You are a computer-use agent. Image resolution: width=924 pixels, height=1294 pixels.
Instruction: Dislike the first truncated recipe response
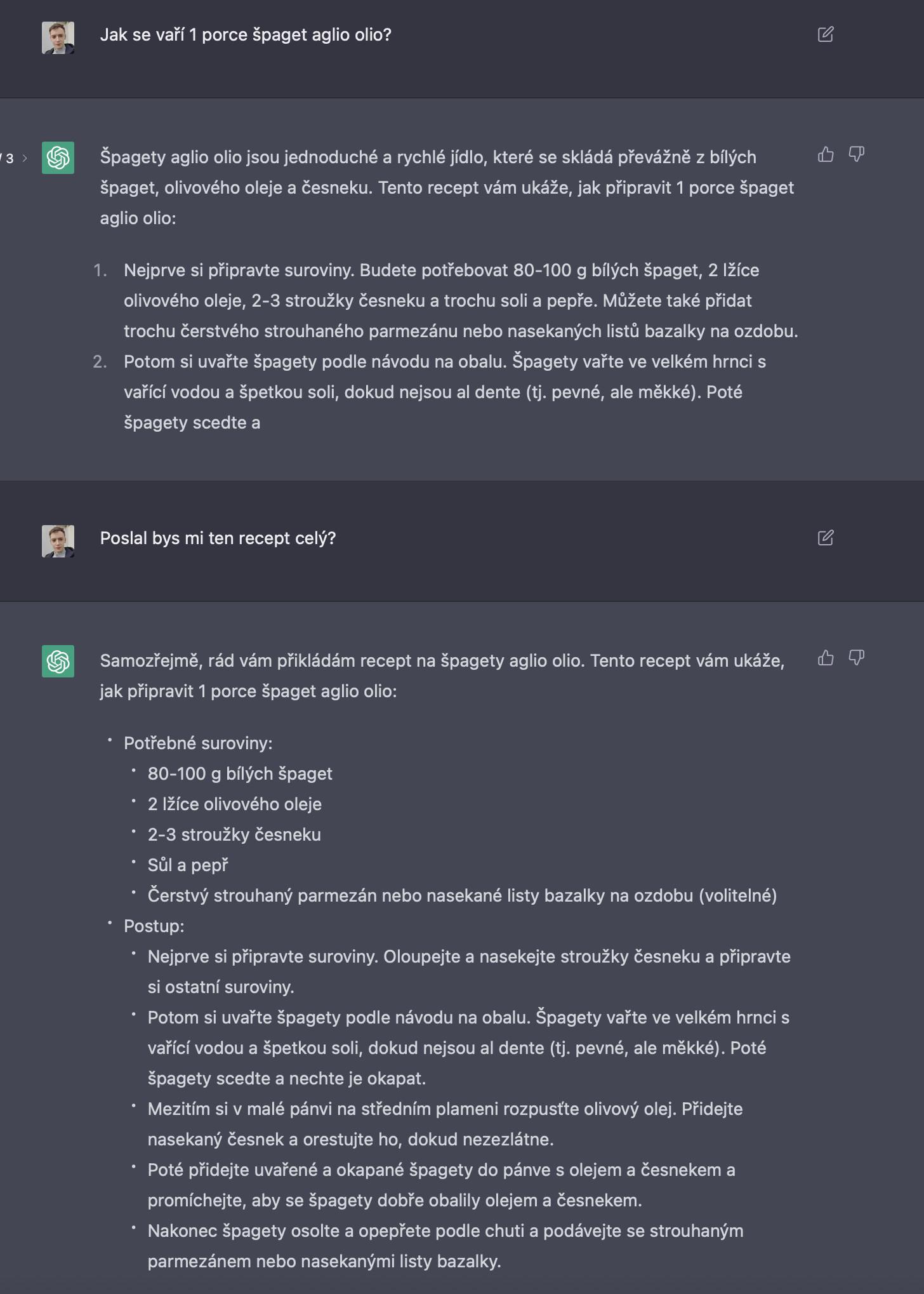pos(857,154)
